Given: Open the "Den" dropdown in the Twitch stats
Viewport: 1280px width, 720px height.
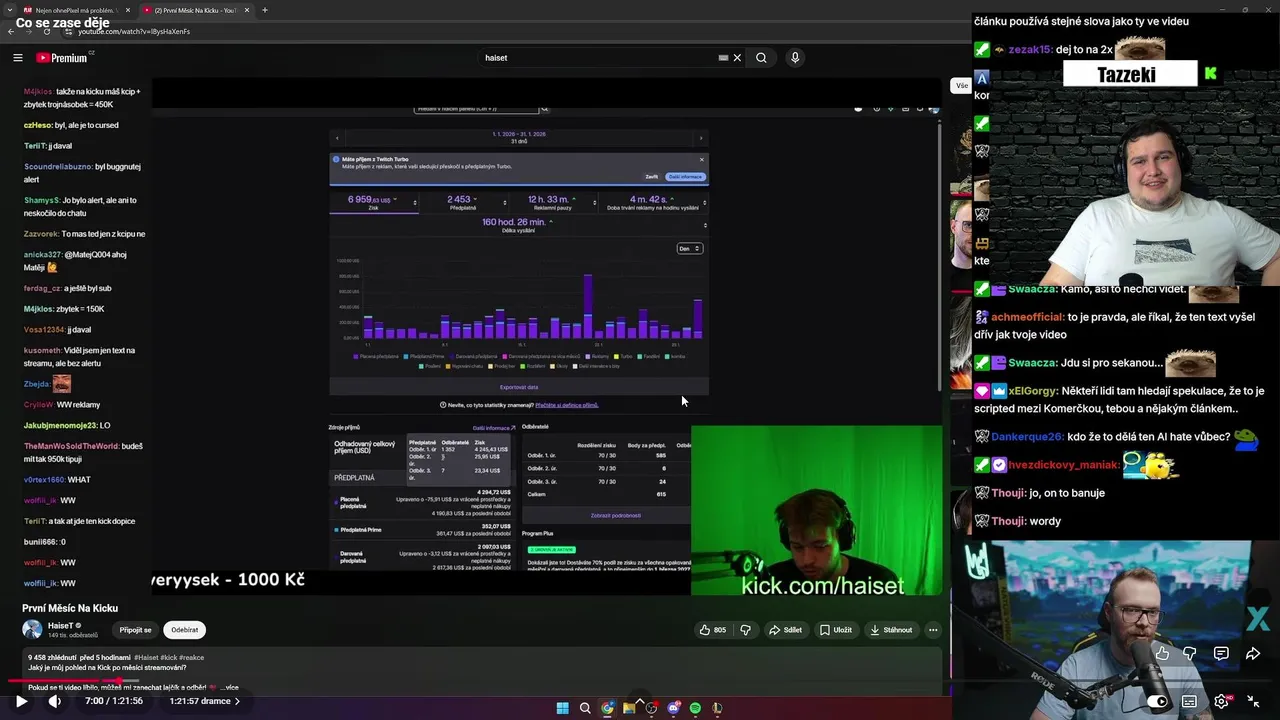Looking at the screenshot, I should point(690,248).
